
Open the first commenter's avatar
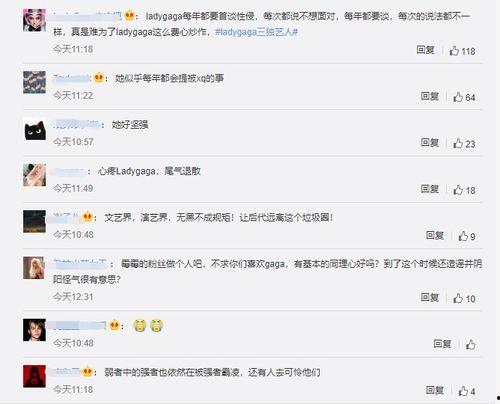pos(35,20)
